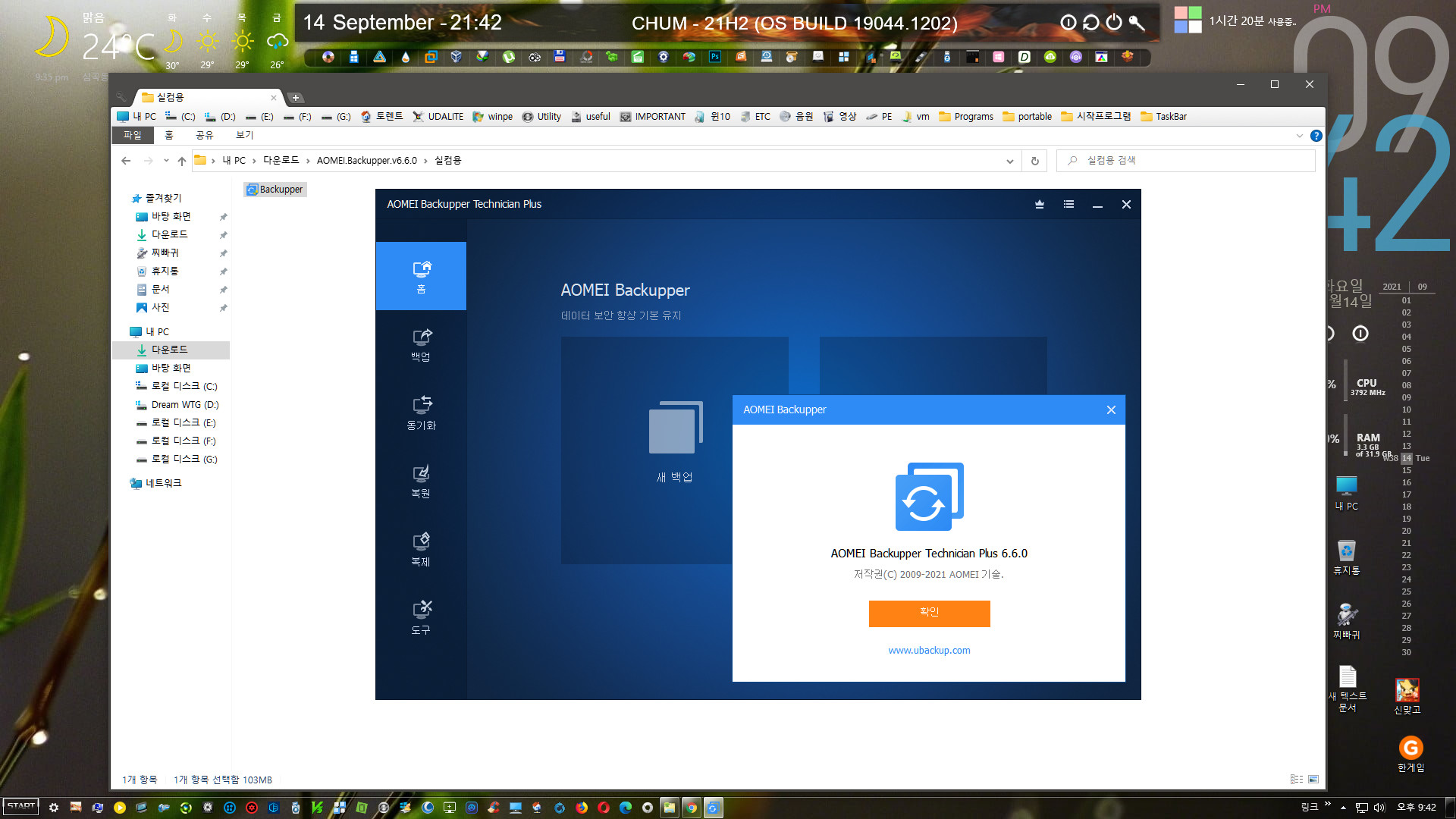The width and height of the screenshot is (1456, 819).
Task: Open the IMPORTANT bookmark in links bar
Action: coord(653,117)
